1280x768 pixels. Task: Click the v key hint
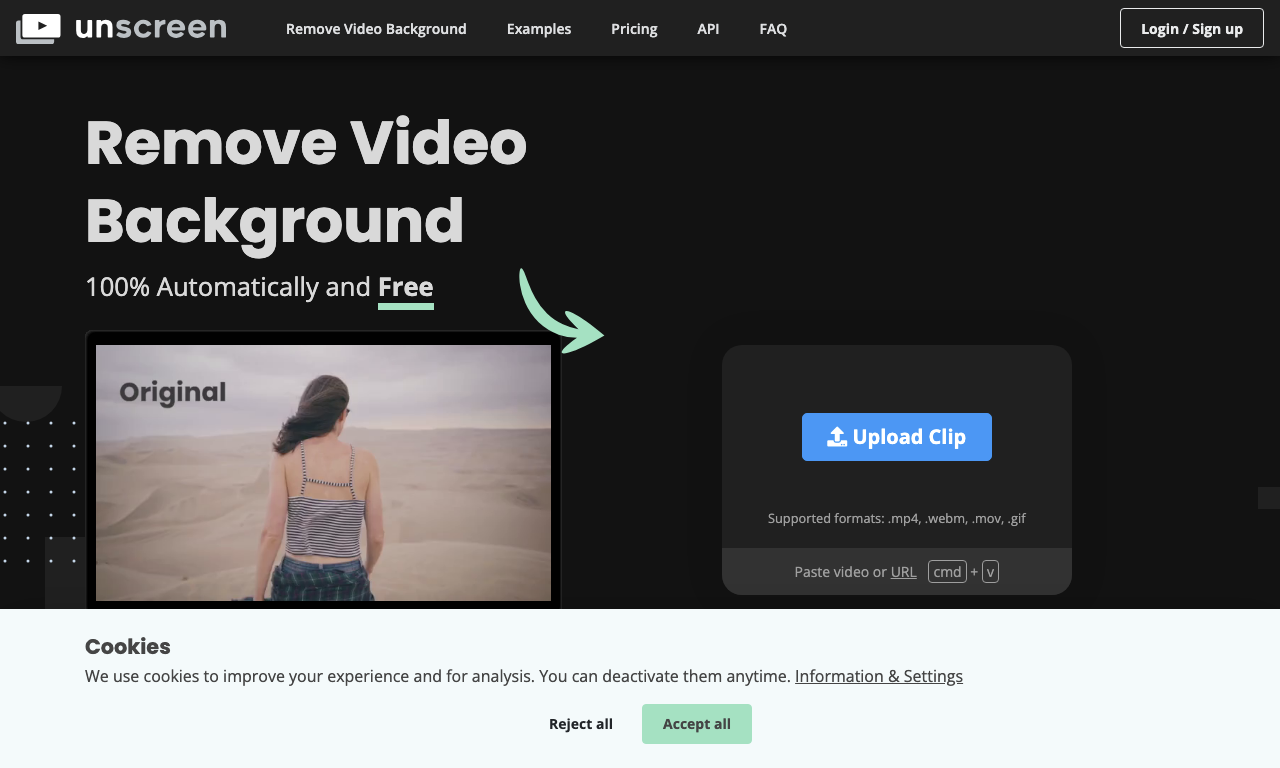coord(990,572)
